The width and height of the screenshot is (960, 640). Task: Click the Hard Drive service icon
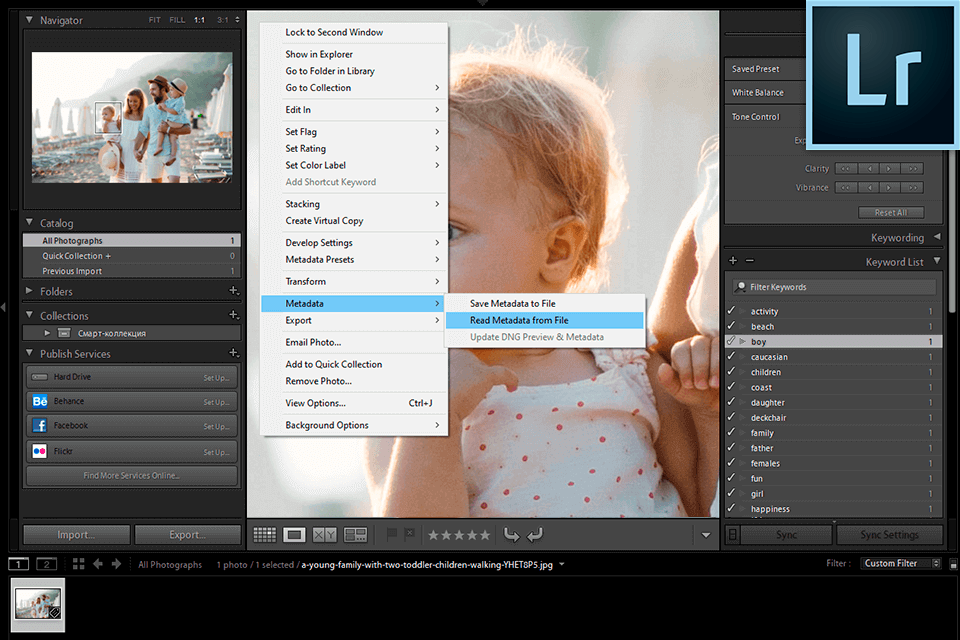[40, 377]
